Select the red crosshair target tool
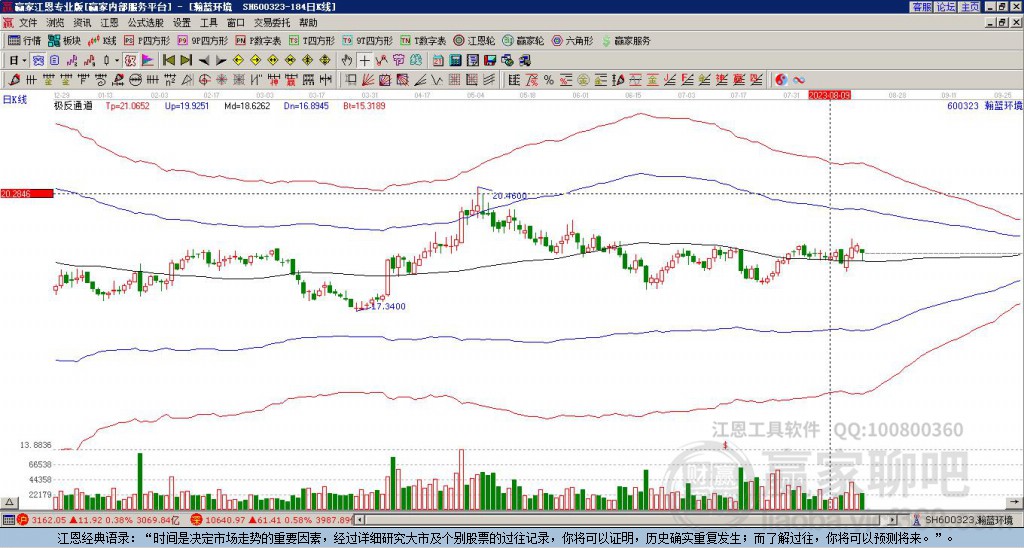 pyautogui.click(x=204, y=80)
